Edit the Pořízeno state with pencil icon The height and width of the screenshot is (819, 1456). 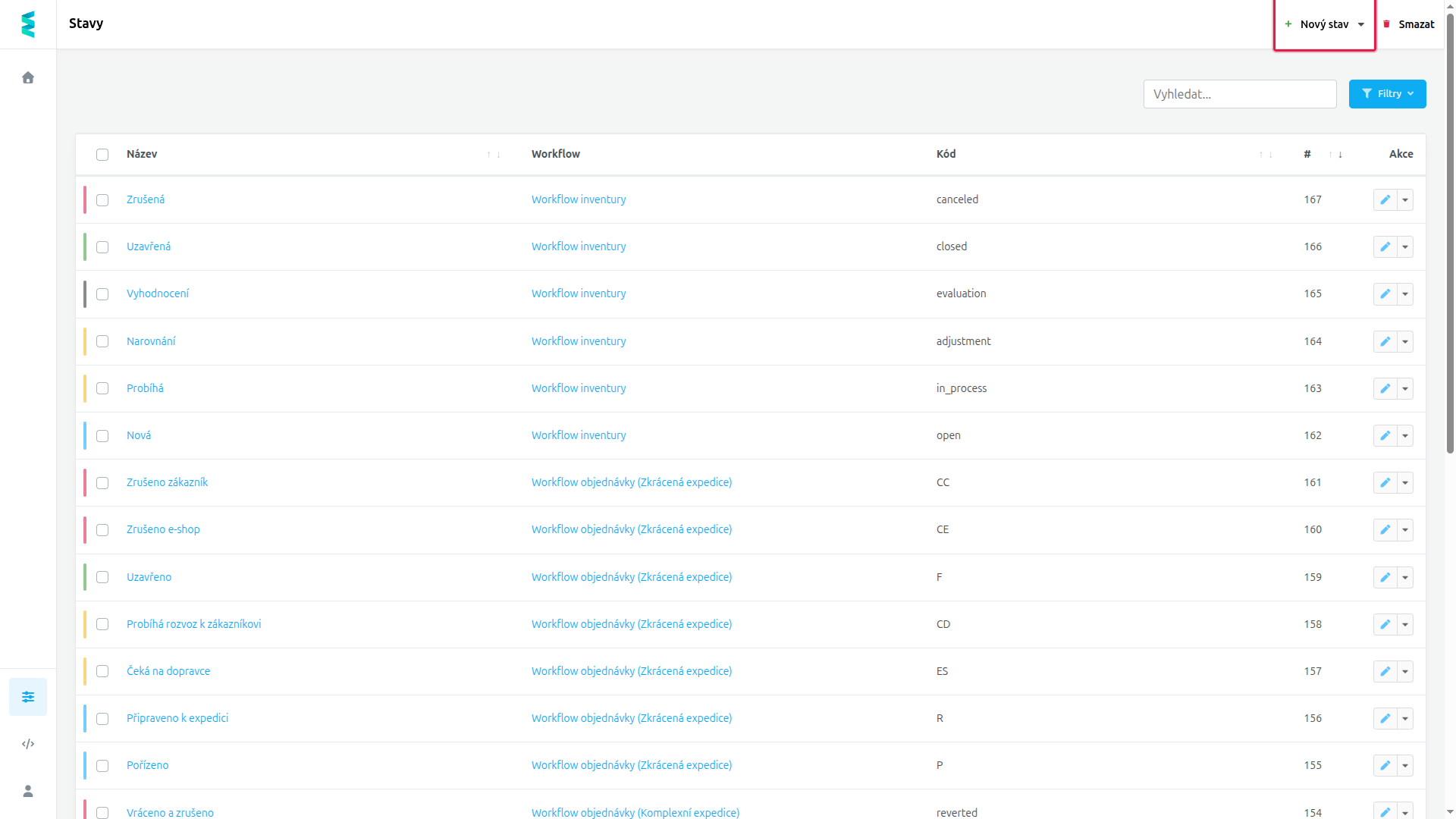[x=1385, y=765]
